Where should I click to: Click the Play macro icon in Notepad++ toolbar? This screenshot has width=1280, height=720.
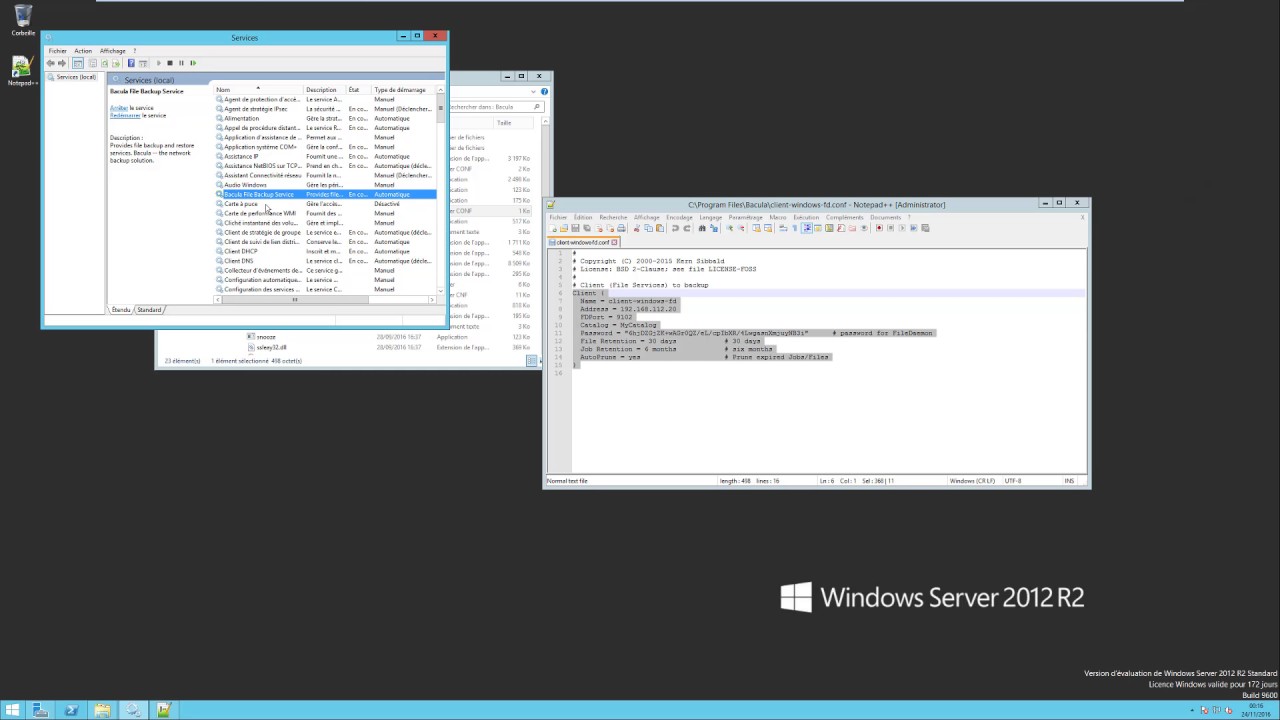[902, 228]
